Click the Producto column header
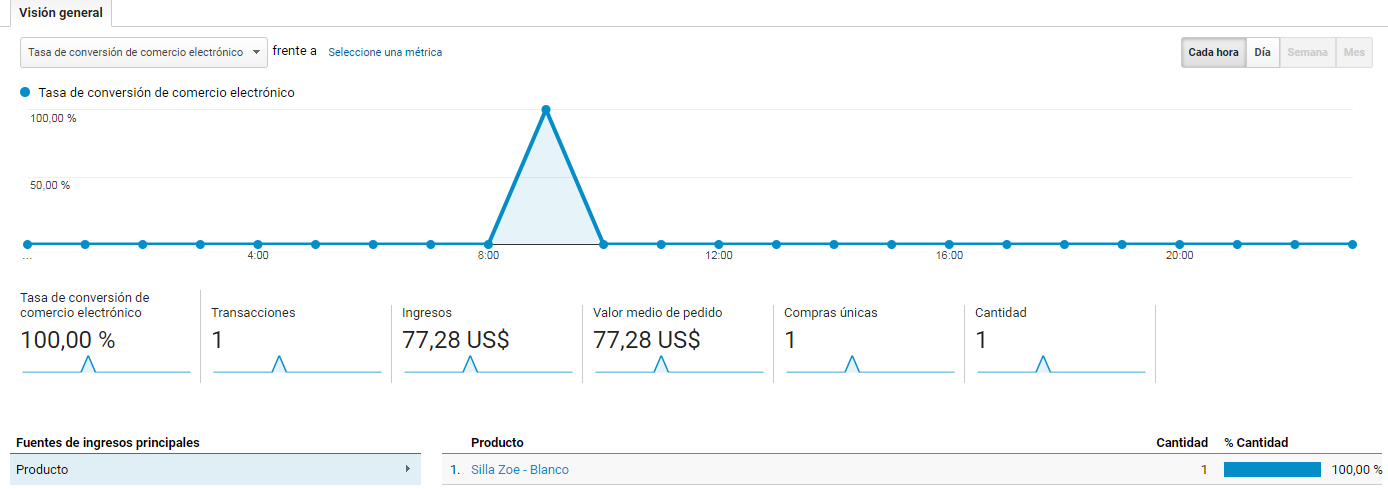This screenshot has width=1388, height=489. [497, 442]
